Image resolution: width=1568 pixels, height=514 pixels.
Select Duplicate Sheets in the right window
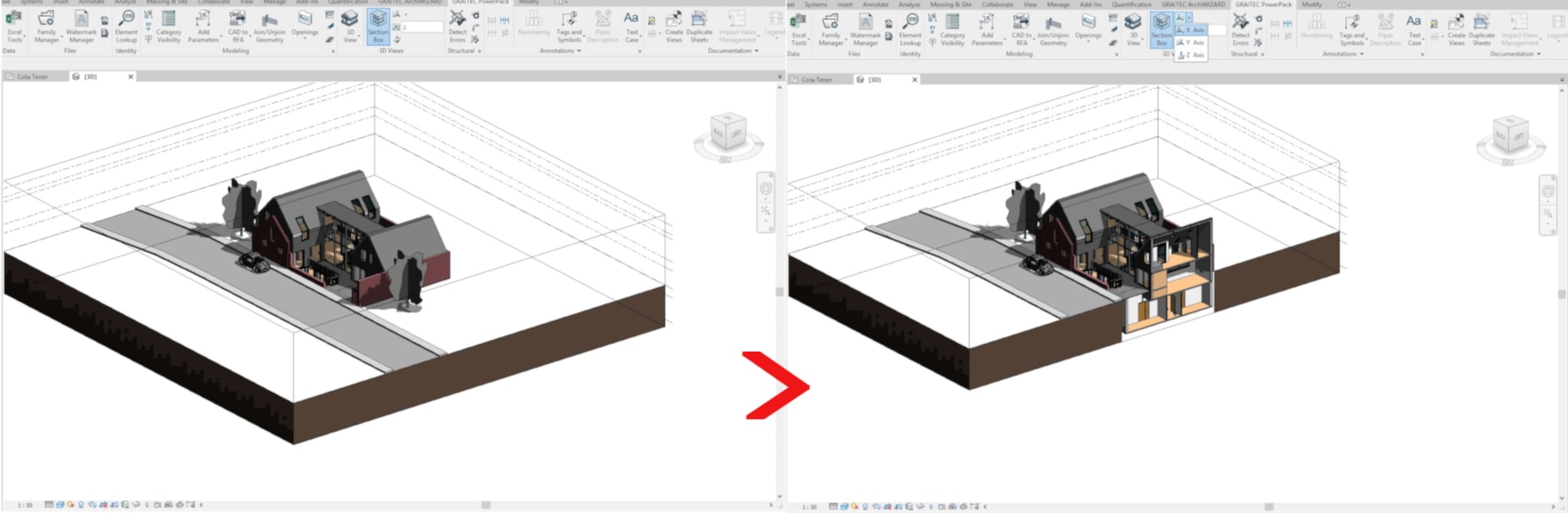(1482, 28)
